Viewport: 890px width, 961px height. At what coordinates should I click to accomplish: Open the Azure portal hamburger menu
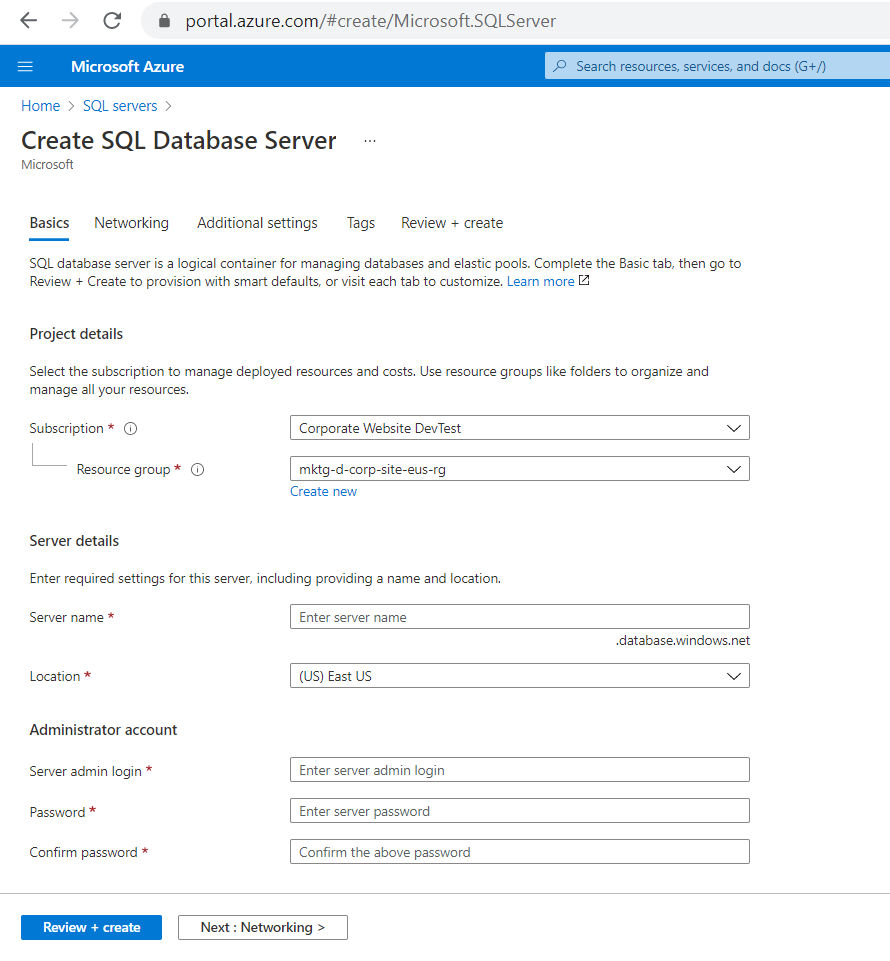point(25,66)
